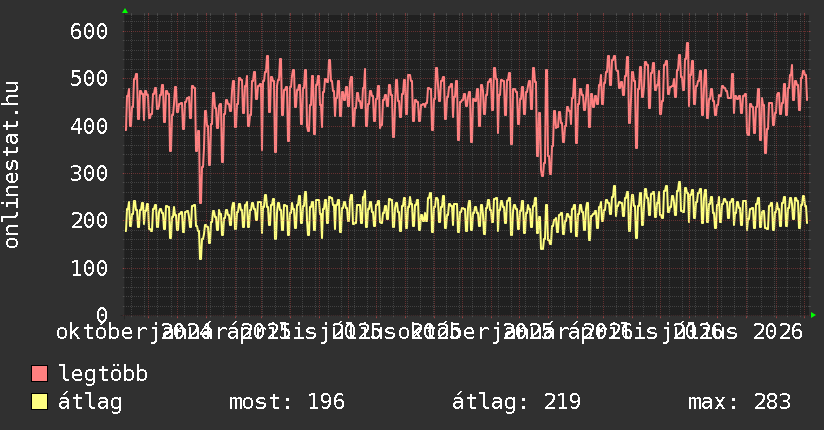This screenshot has width=824, height=430.
Task: Click the legtöbb legend label
Action: coord(103,374)
